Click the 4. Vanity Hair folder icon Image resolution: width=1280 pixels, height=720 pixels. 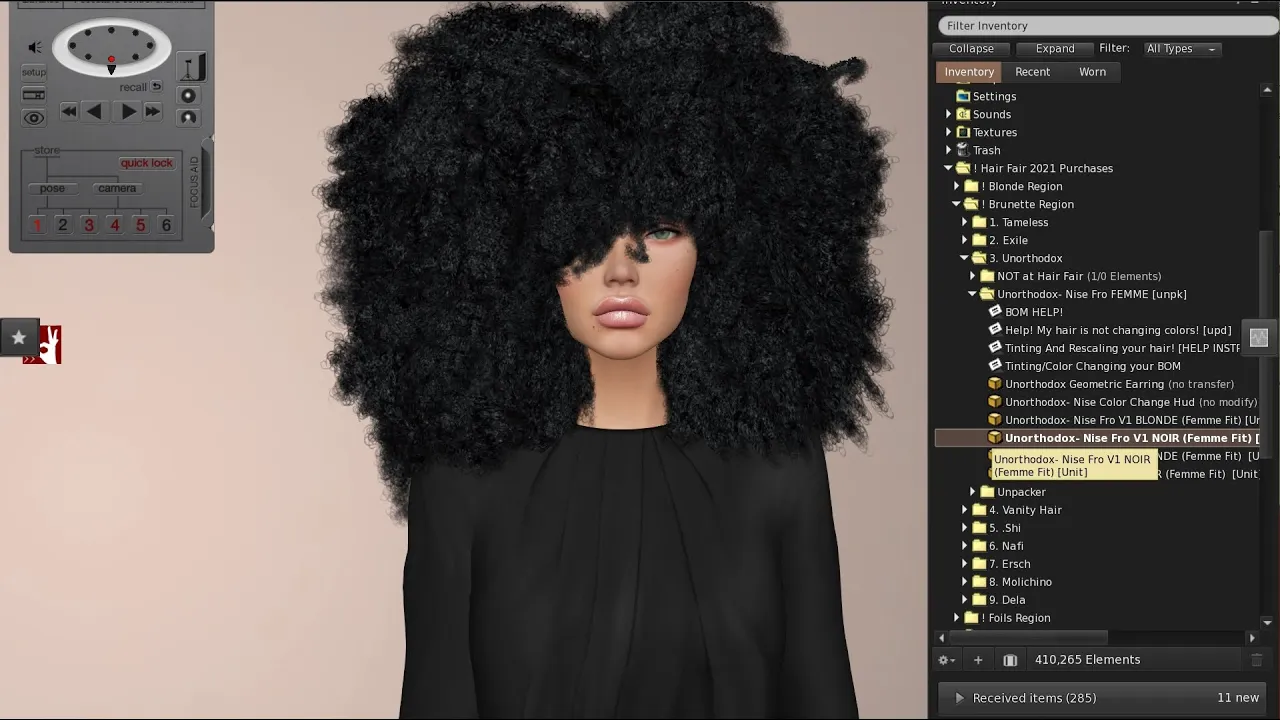pyautogui.click(x=979, y=510)
